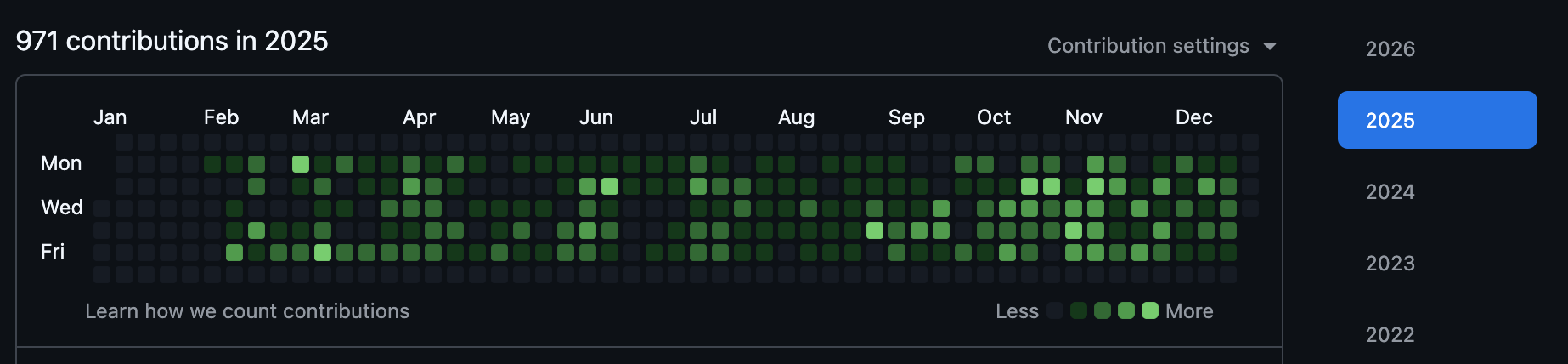The height and width of the screenshot is (364, 1568).
Task: Click the darkest legend square next to Less
Action: [1055, 310]
